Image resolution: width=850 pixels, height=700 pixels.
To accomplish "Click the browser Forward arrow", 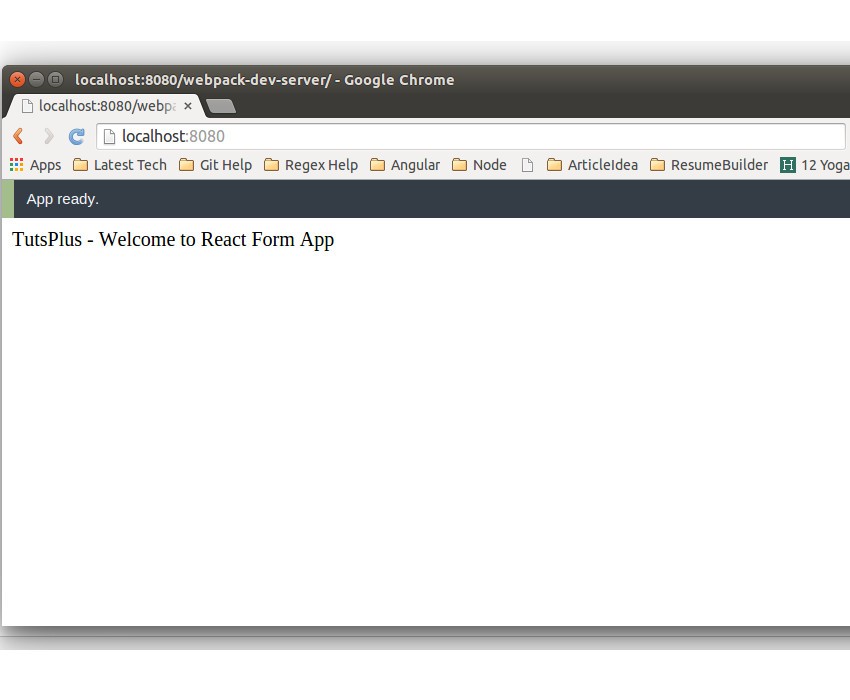I will [x=48, y=136].
